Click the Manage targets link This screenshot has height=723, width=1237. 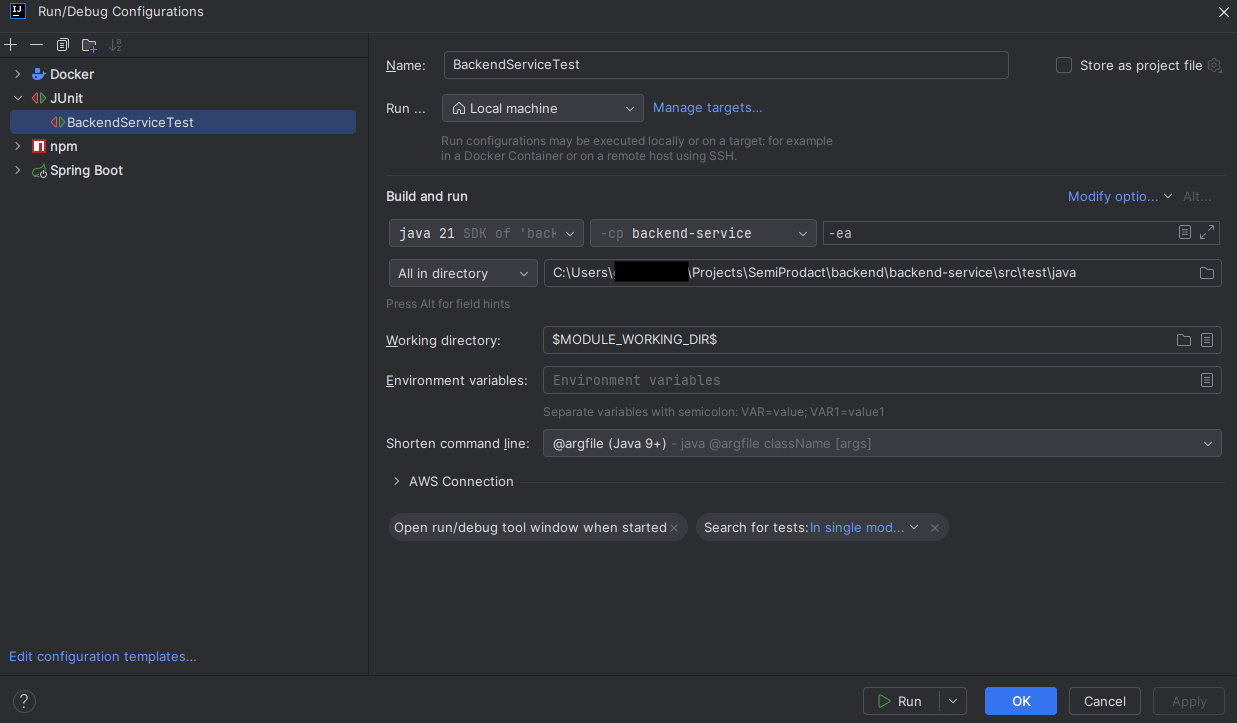point(707,108)
